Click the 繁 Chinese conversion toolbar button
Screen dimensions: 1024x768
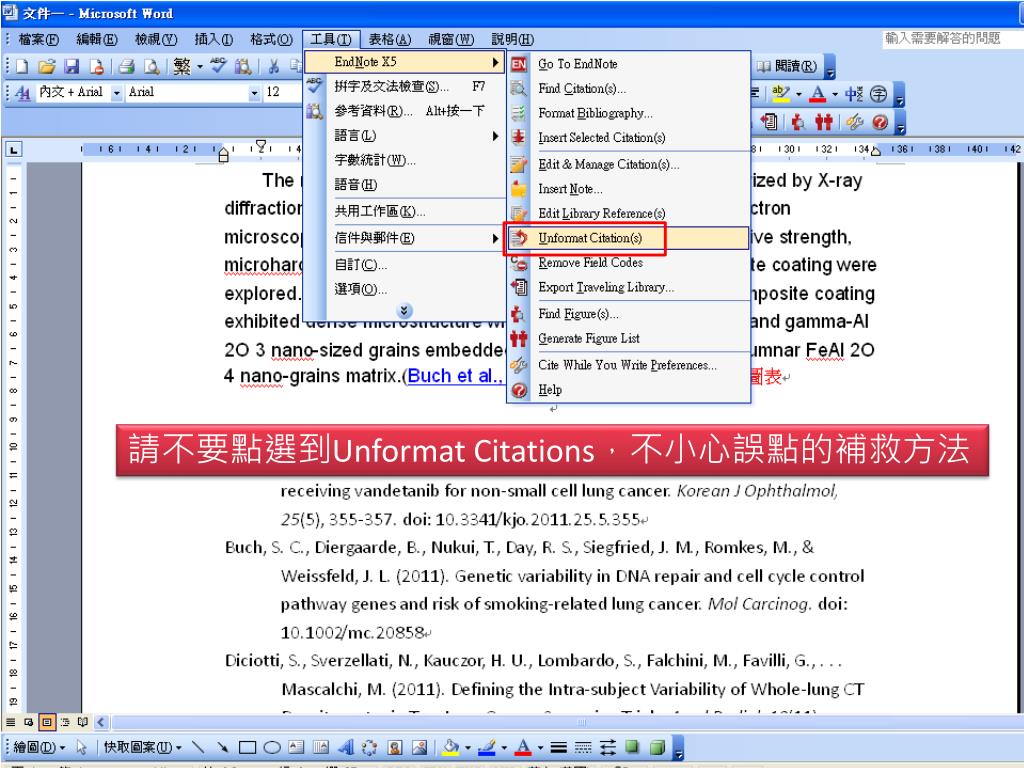point(182,66)
